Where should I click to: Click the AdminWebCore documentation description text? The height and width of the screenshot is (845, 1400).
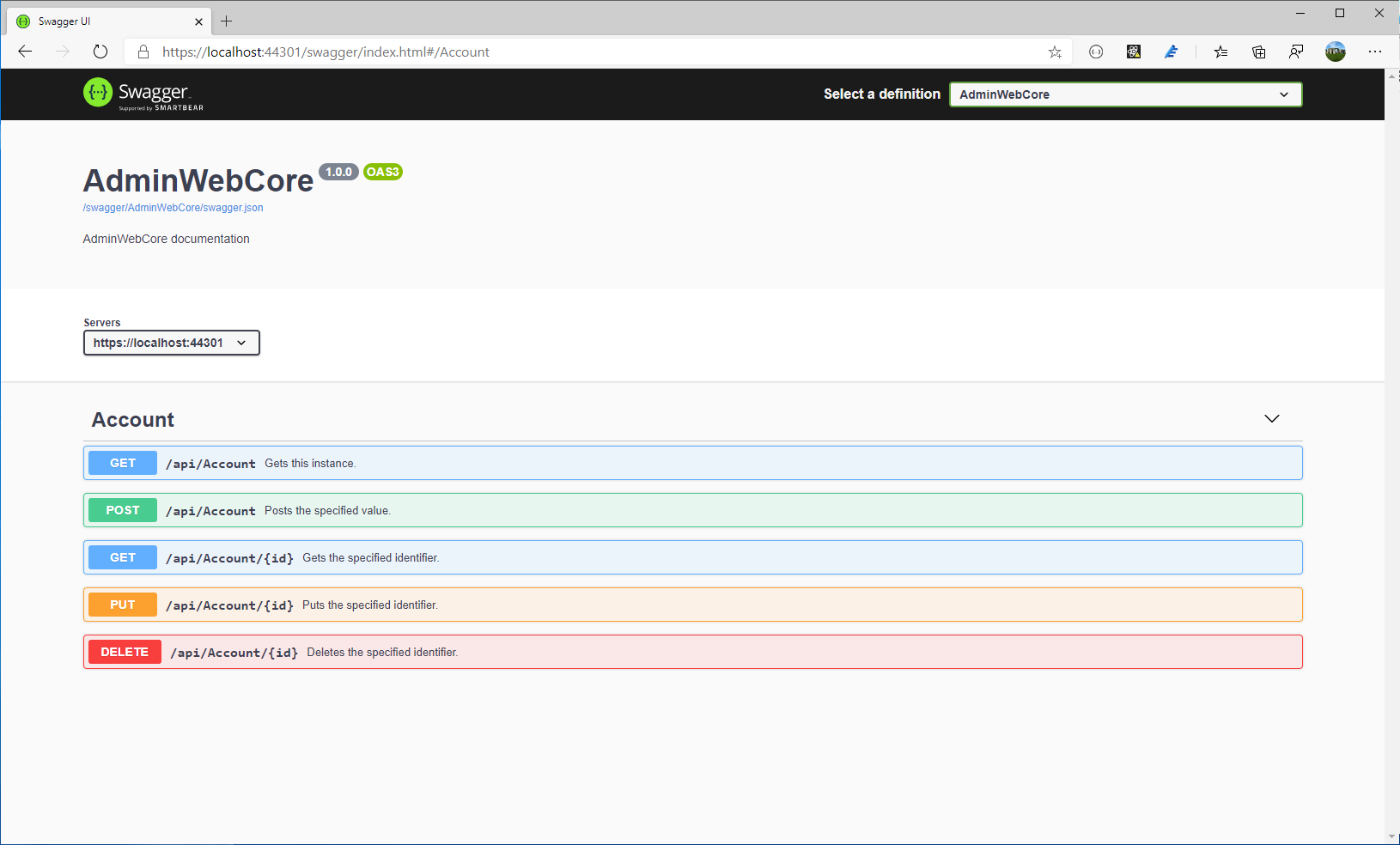point(167,239)
